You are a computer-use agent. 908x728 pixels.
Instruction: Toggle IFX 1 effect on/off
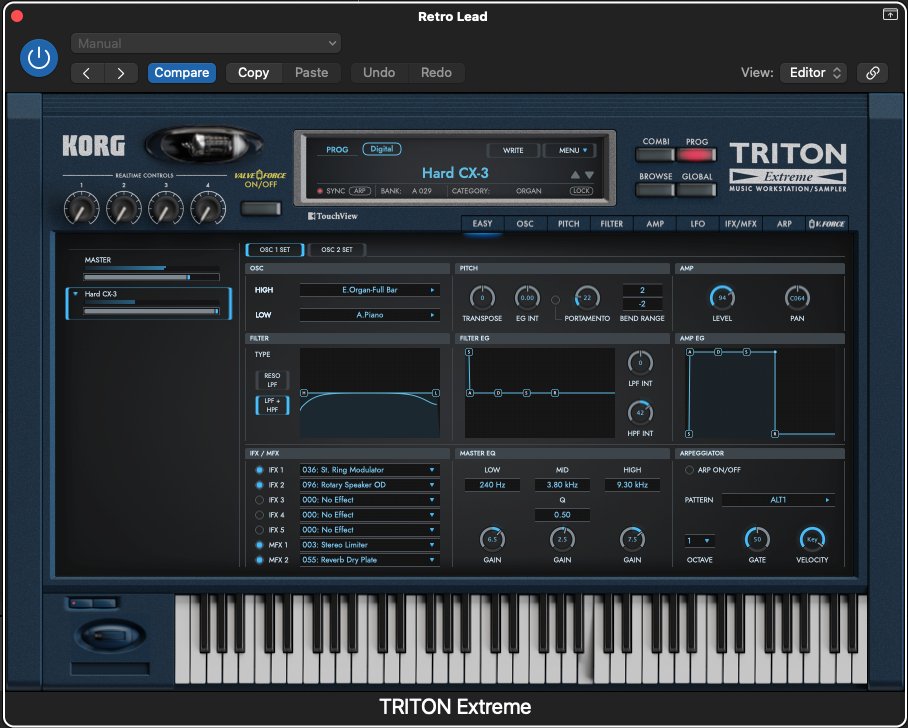pyautogui.click(x=259, y=470)
